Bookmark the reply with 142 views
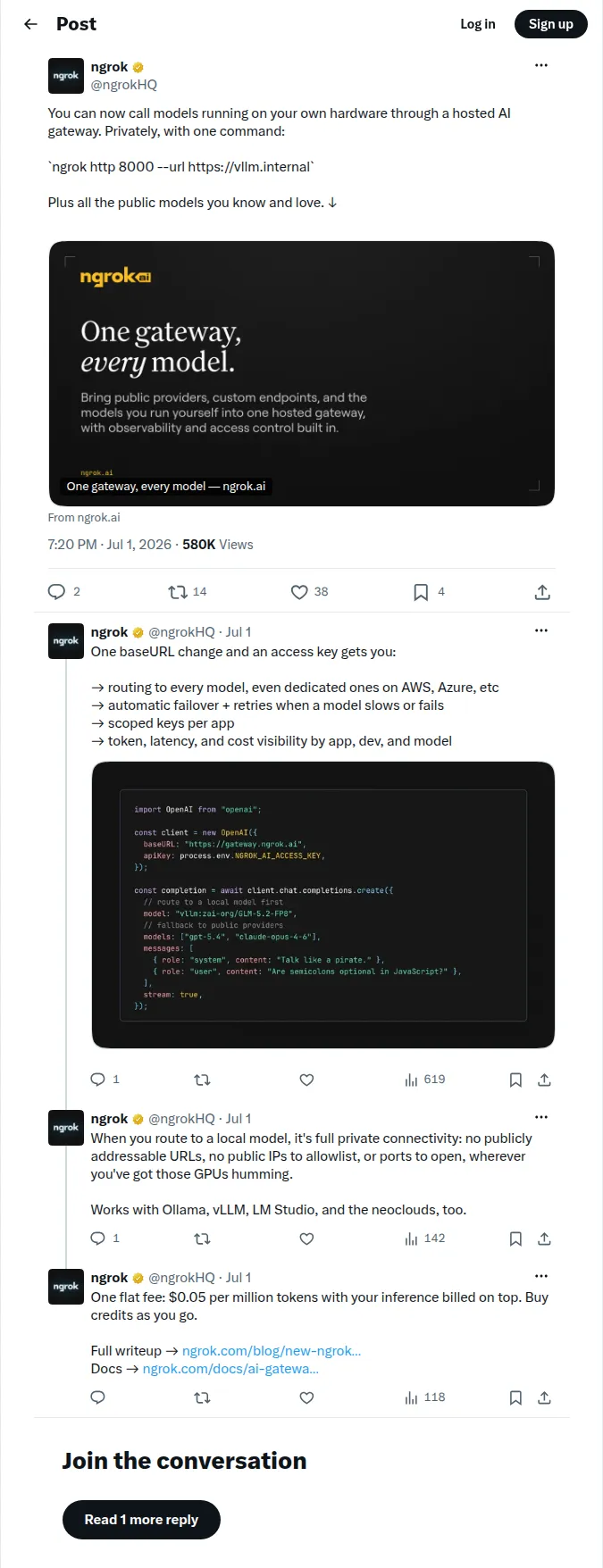Viewport: 603px width, 1568px height. pos(515,1239)
